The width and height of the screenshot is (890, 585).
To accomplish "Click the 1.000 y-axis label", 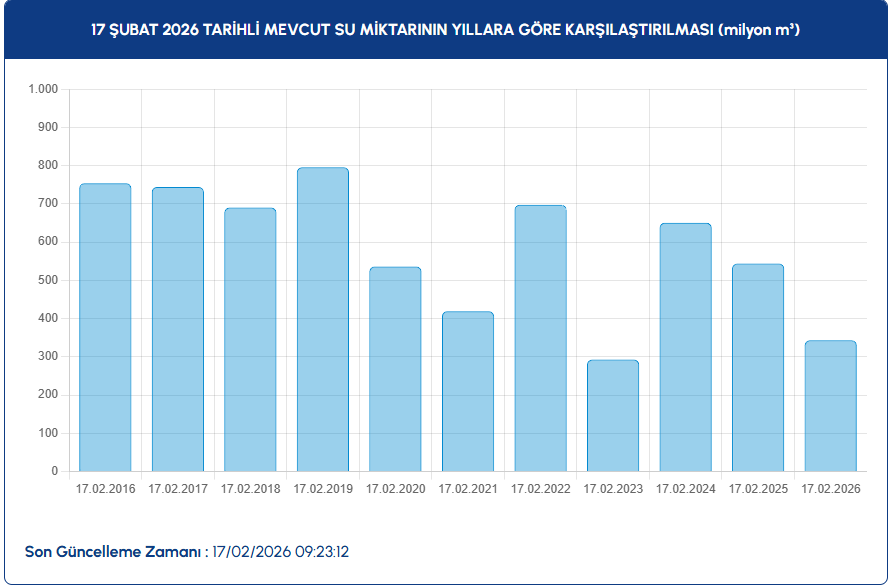I will [x=44, y=89].
